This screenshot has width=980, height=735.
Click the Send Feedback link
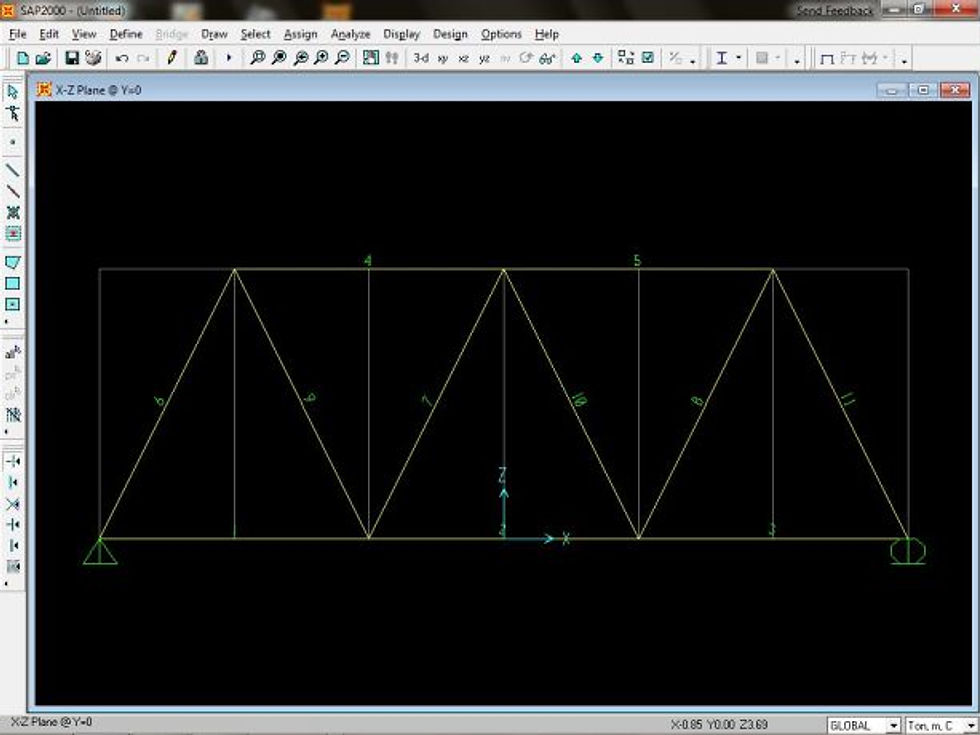(835, 11)
